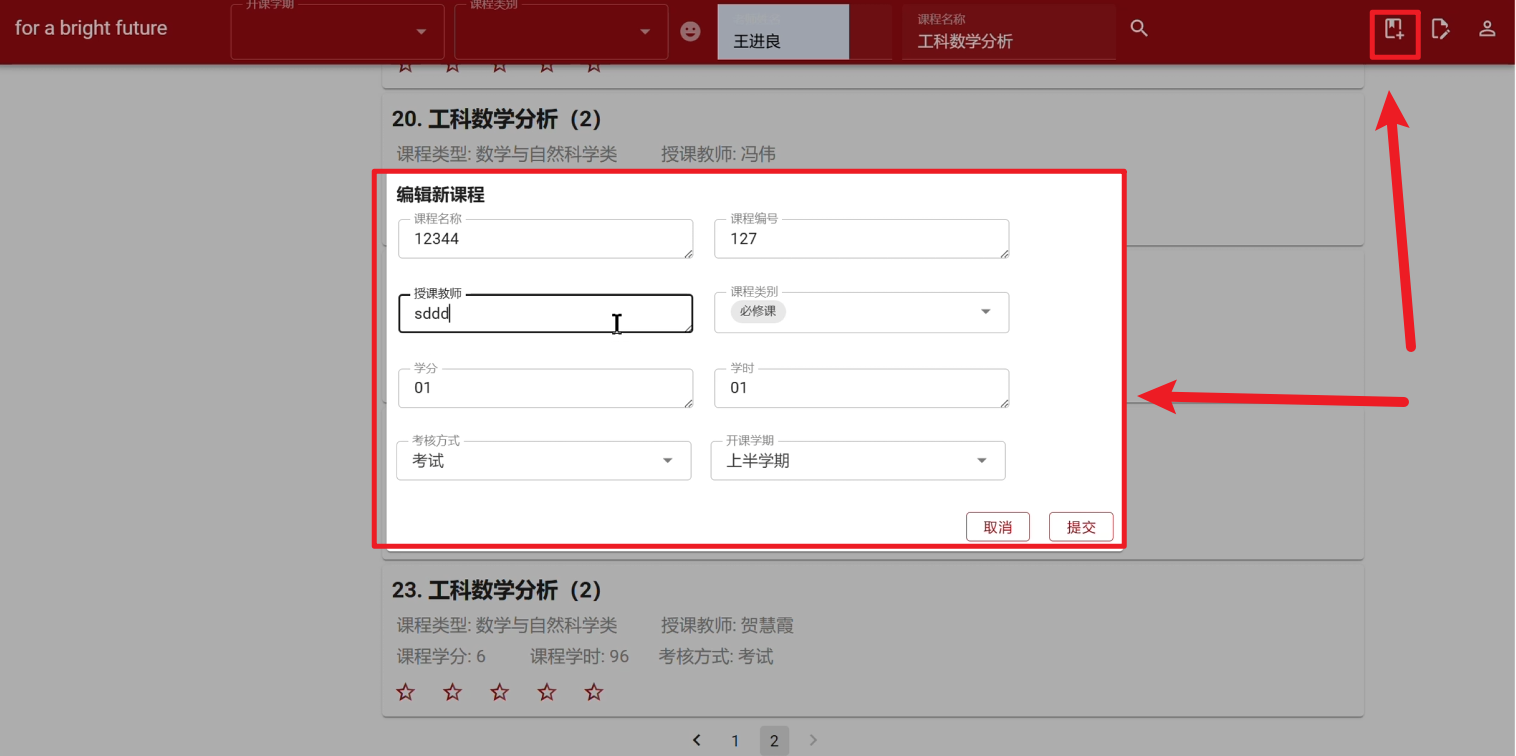This screenshot has height=756, width=1516.
Task: Click the course edit icon beside the add icon
Action: pos(1441,29)
